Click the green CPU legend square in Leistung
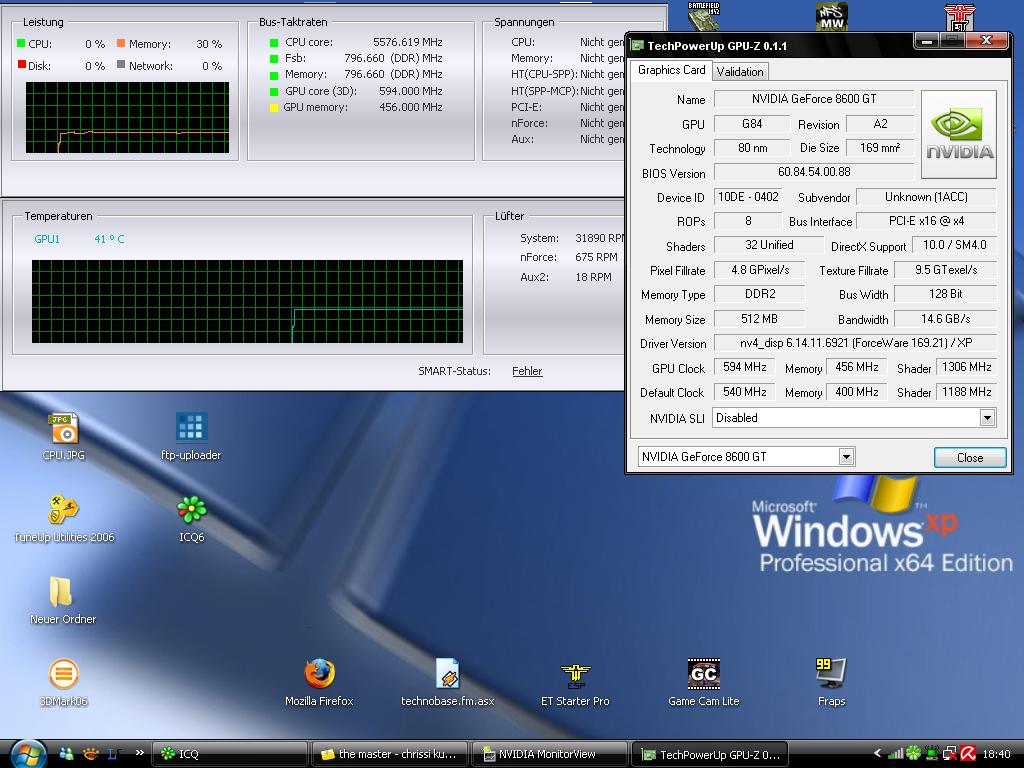Viewport: 1024px width, 768px height. [21, 44]
